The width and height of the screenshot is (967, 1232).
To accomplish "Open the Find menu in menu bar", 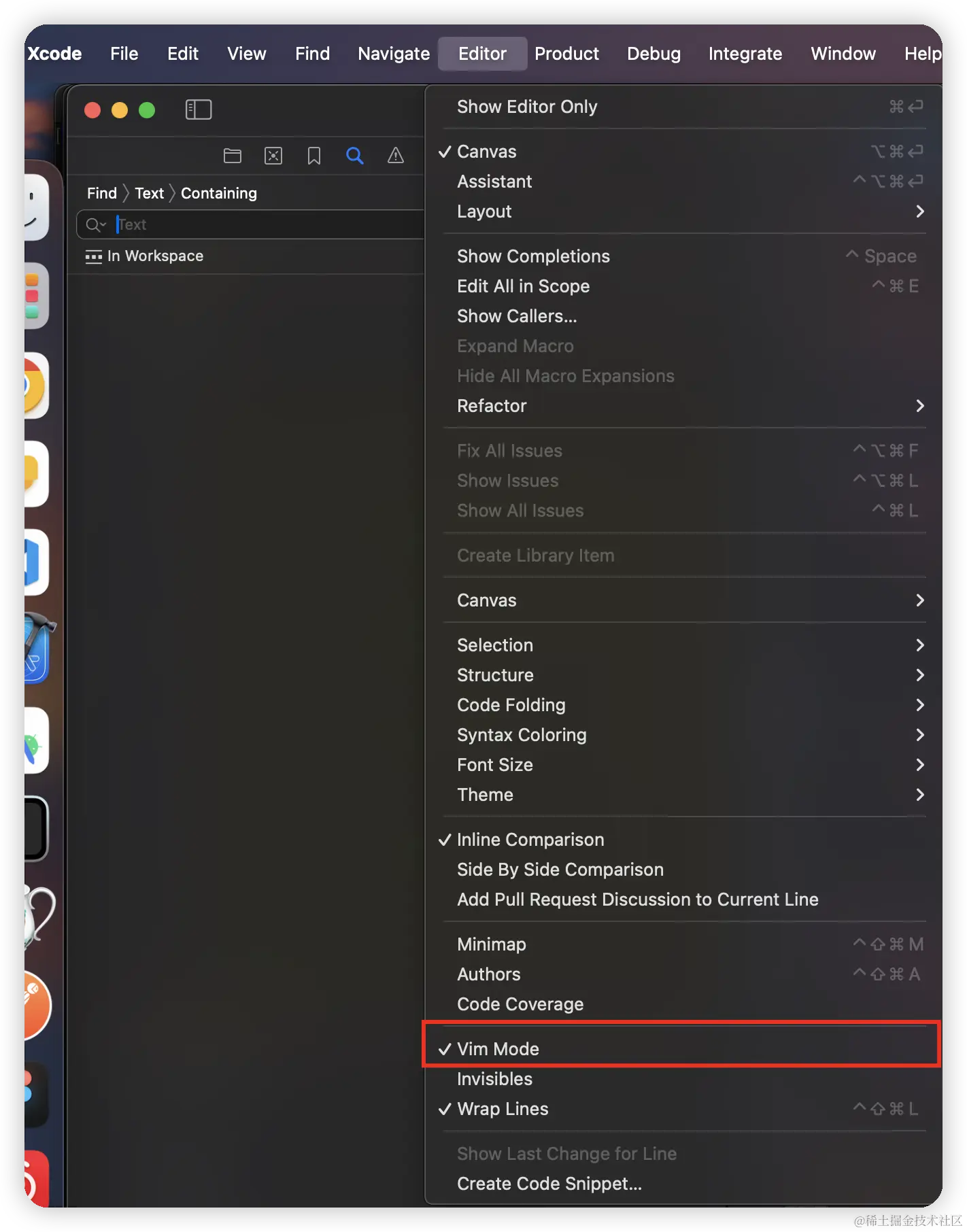I will [312, 54].
